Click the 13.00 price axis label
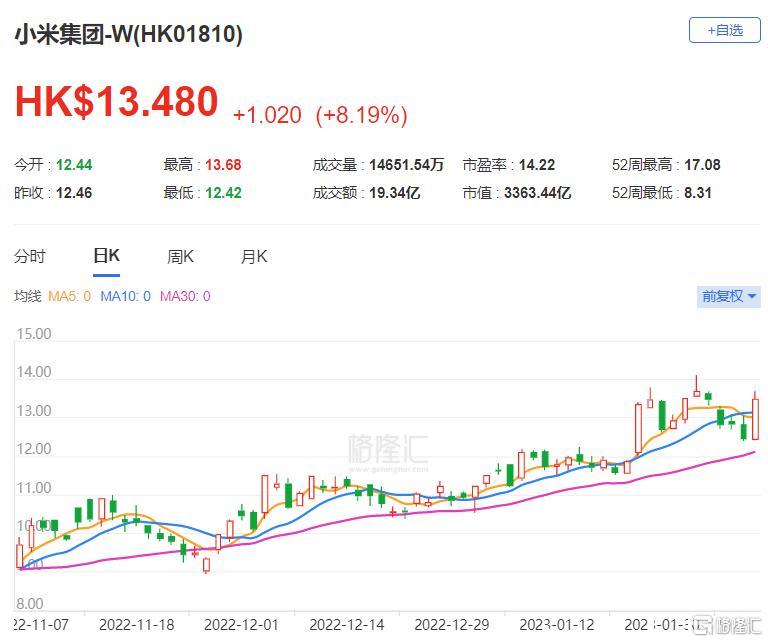This screenshot has width=768, height=642. click(x=34, y=411)
